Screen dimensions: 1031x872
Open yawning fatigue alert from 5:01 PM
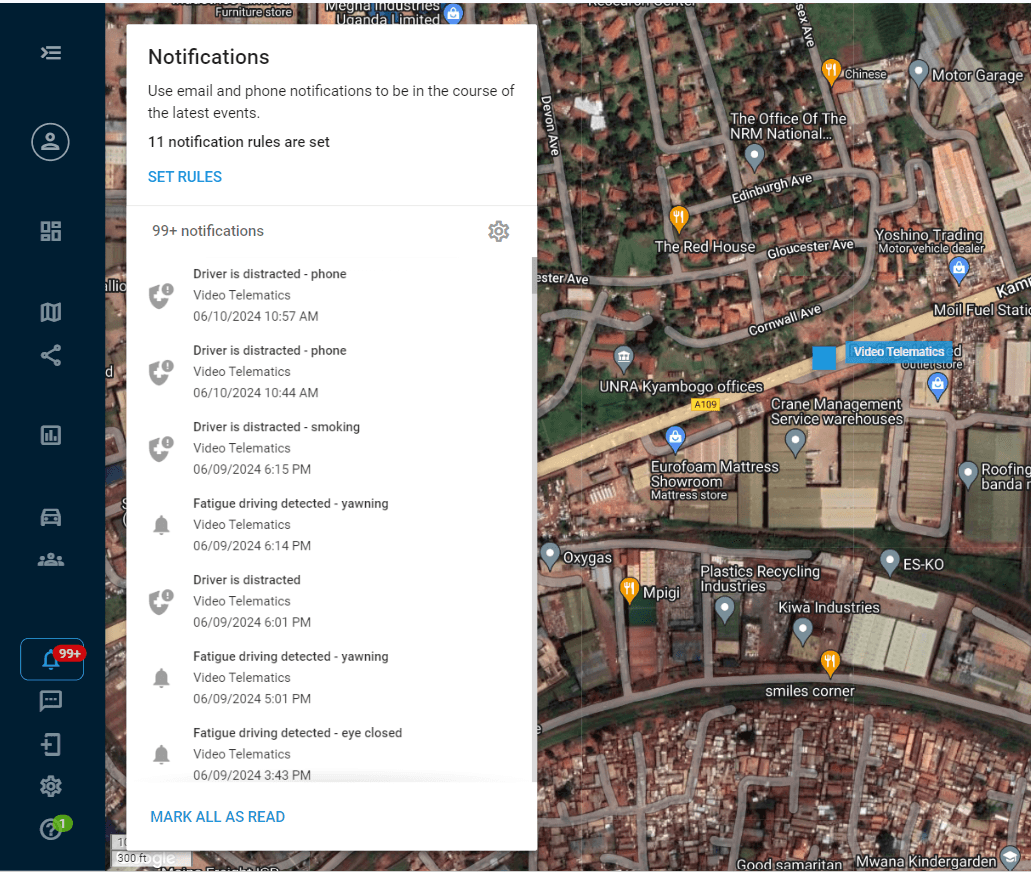coord(329,677)
